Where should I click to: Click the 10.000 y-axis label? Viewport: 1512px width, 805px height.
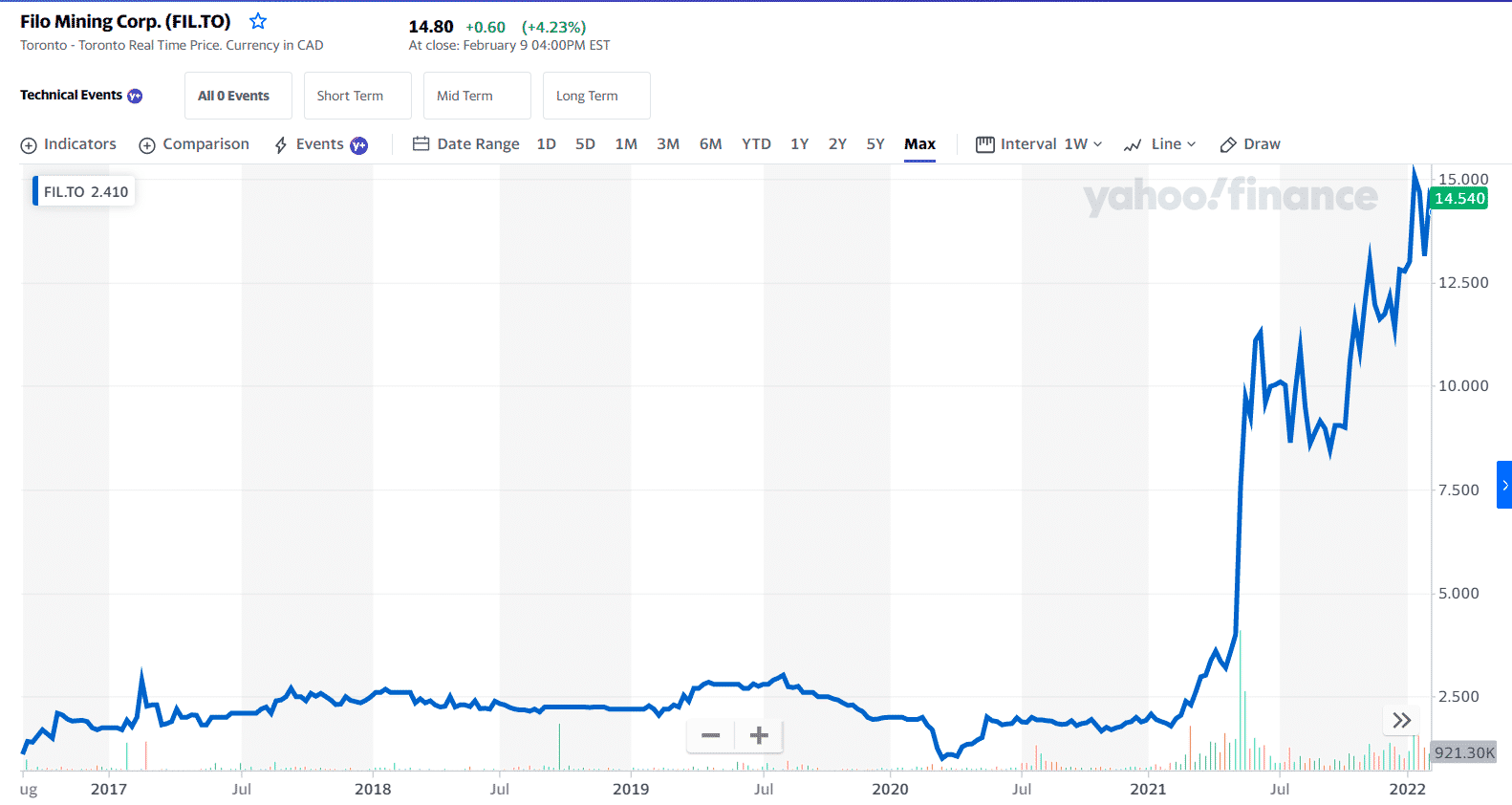[x=1463, y=386]
